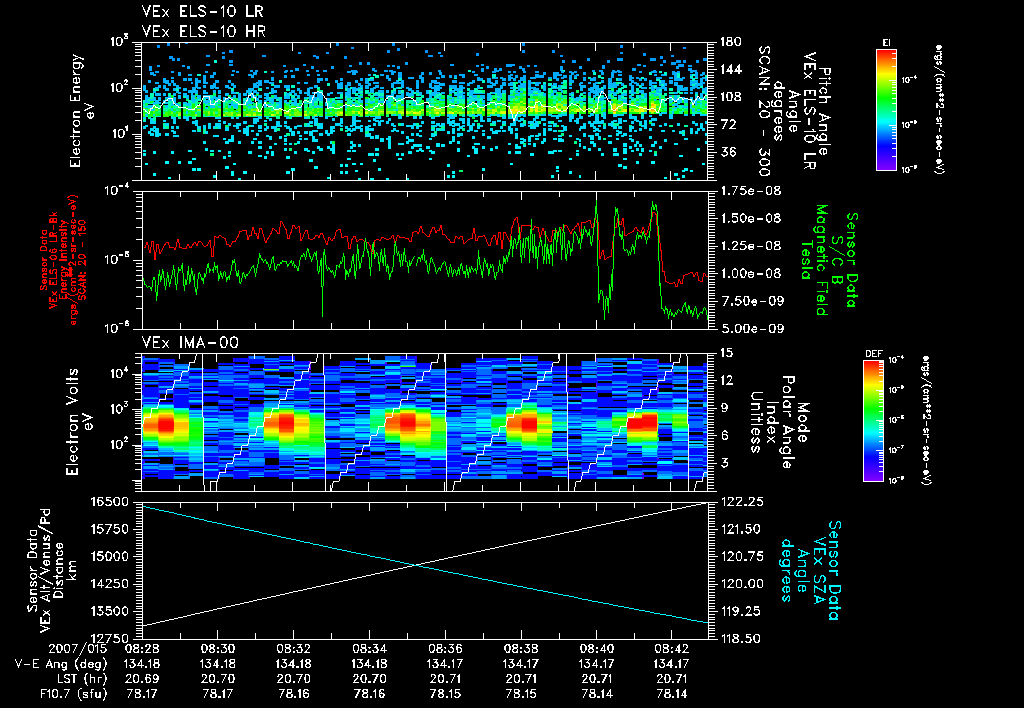Click the 180 pitch angle tick label
This screenshot has width=1024, height=708.
click(x=730, y=42)
